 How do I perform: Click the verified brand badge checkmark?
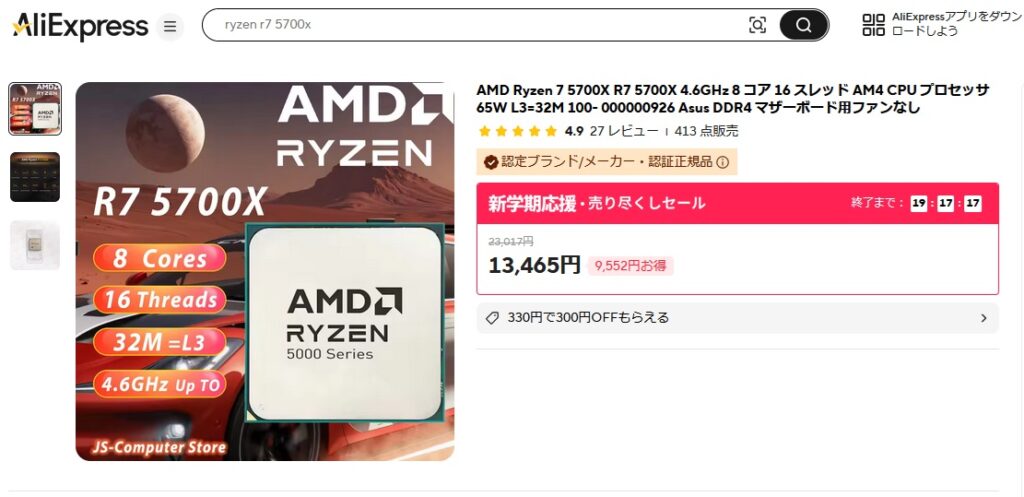tap(491, 162)
